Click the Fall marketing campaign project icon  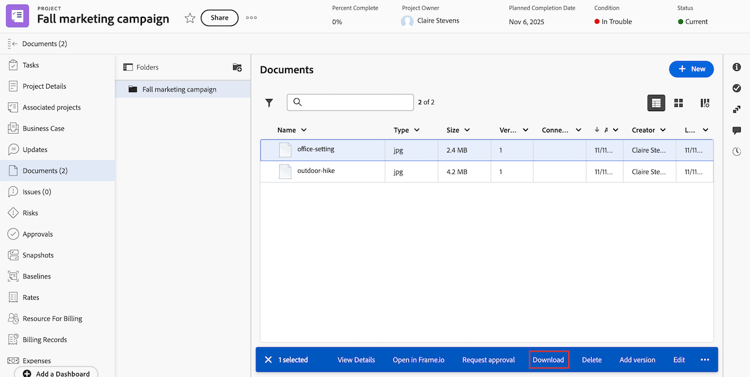coord(17,16)
